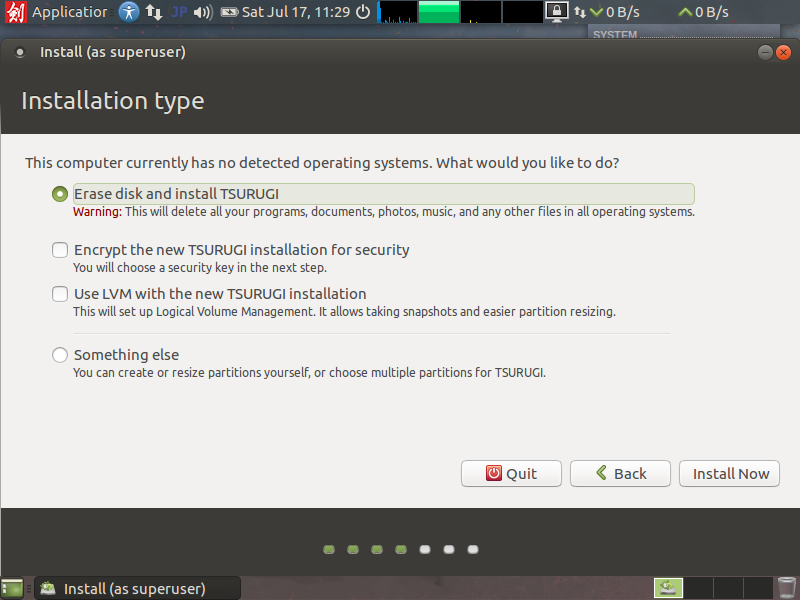
Task: Open the Applications menu in the panel
Action: tap(69, 12)
